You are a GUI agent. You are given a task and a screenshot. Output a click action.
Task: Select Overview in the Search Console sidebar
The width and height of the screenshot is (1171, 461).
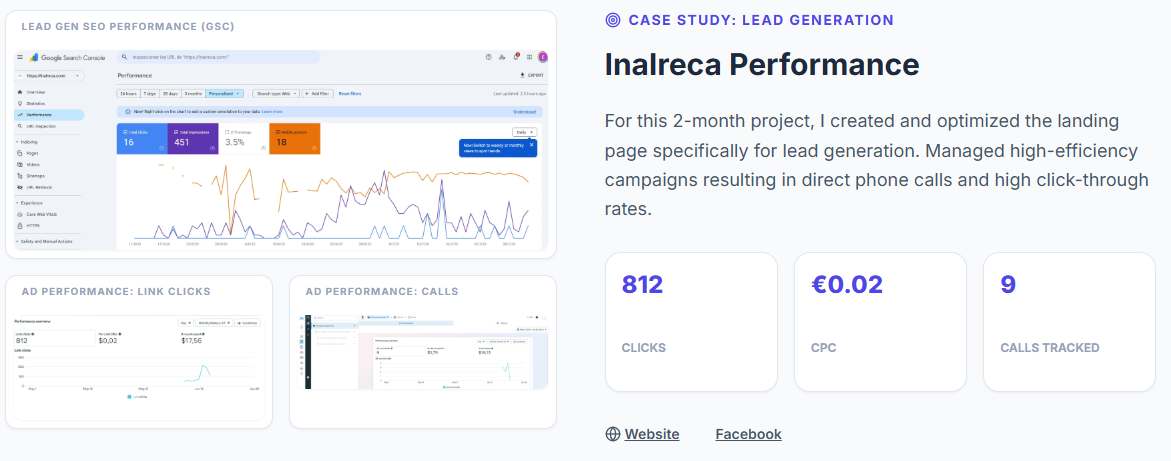(x=32, y=92)
